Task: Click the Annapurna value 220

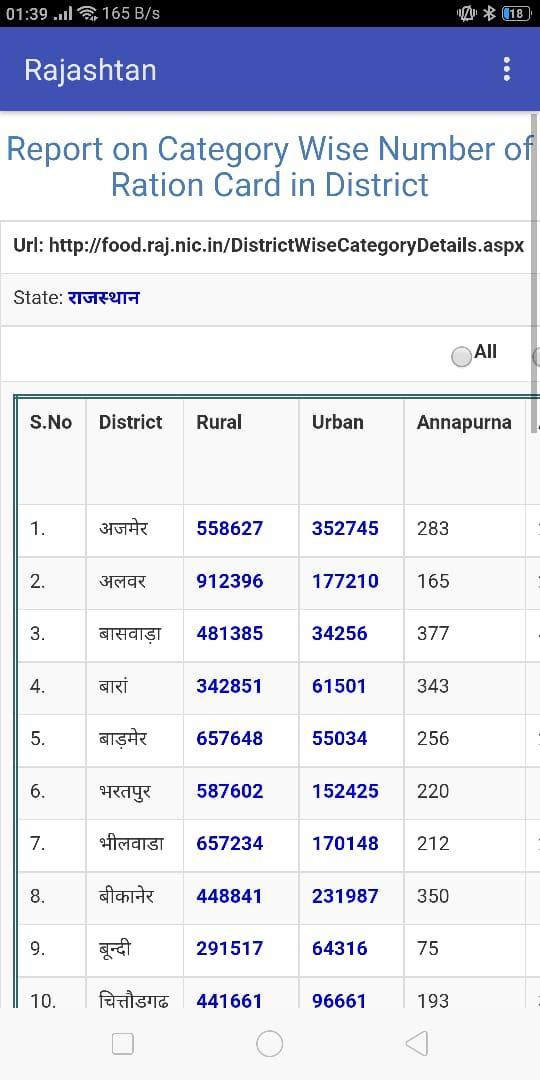Action: pyautogui.click(x=433, y=790)
